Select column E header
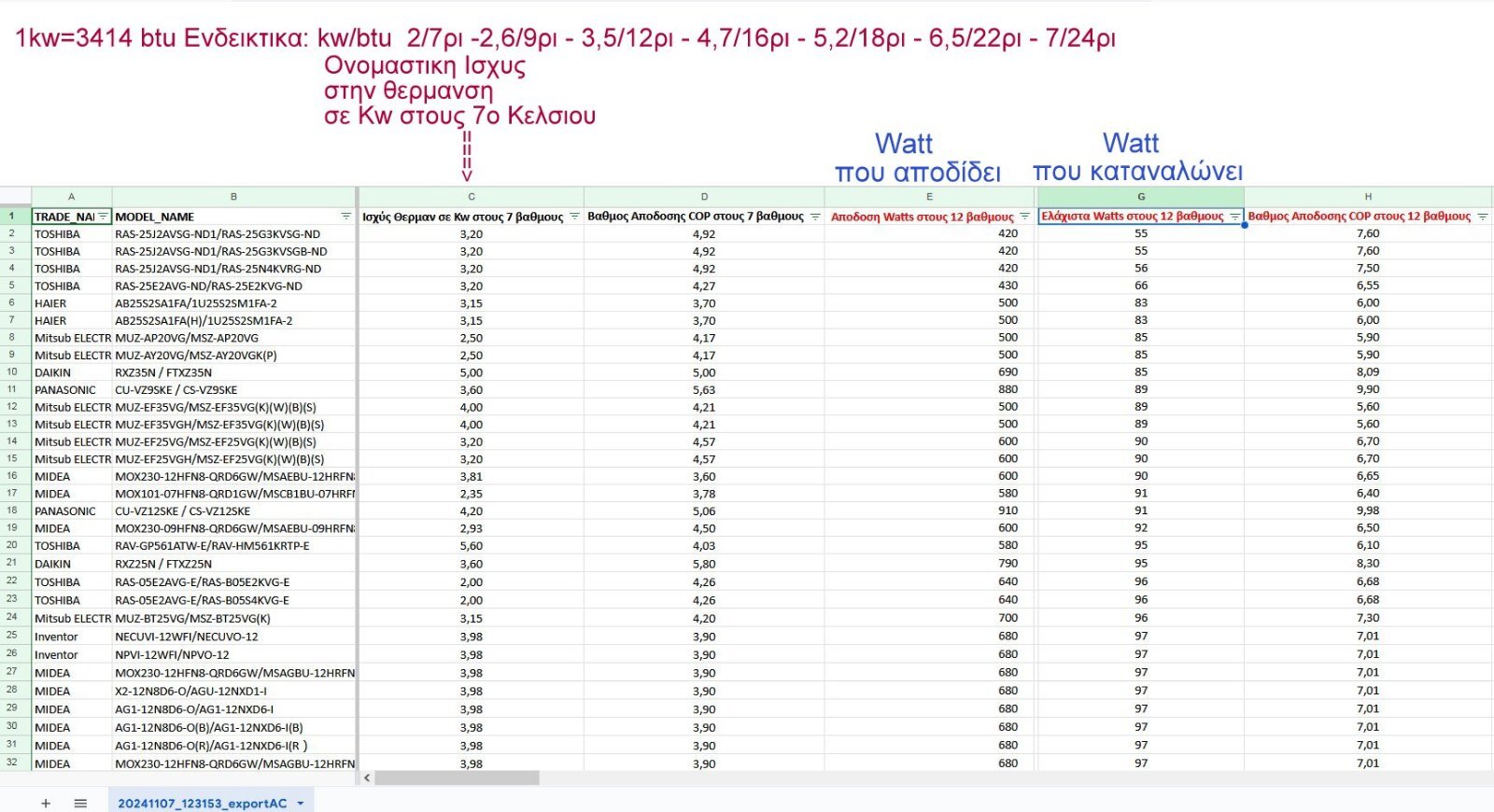This screenshot has width=1494, height=812. click(929, 197)
